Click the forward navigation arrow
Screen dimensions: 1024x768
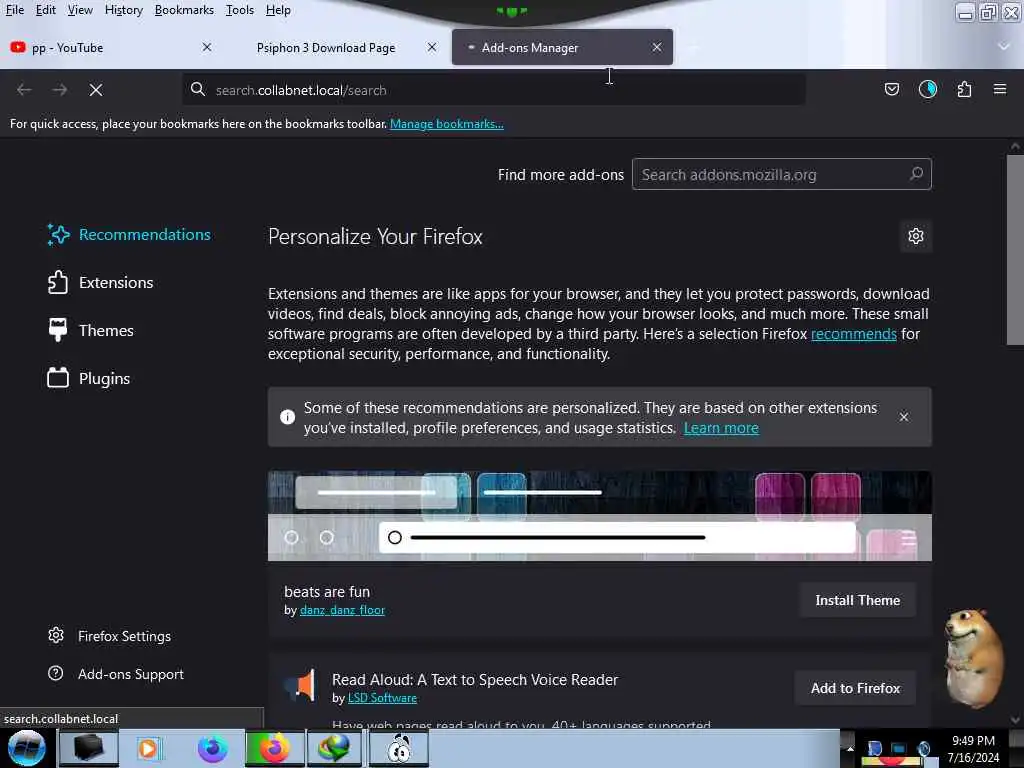[59, 89]
